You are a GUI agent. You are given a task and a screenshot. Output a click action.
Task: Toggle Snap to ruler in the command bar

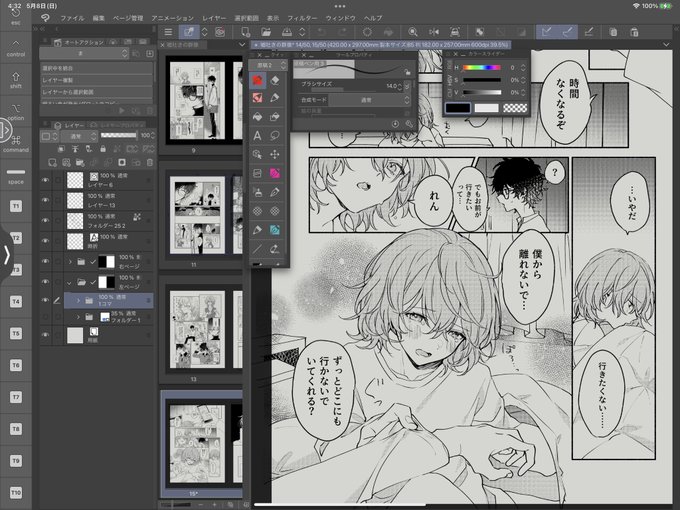(546, 32)
